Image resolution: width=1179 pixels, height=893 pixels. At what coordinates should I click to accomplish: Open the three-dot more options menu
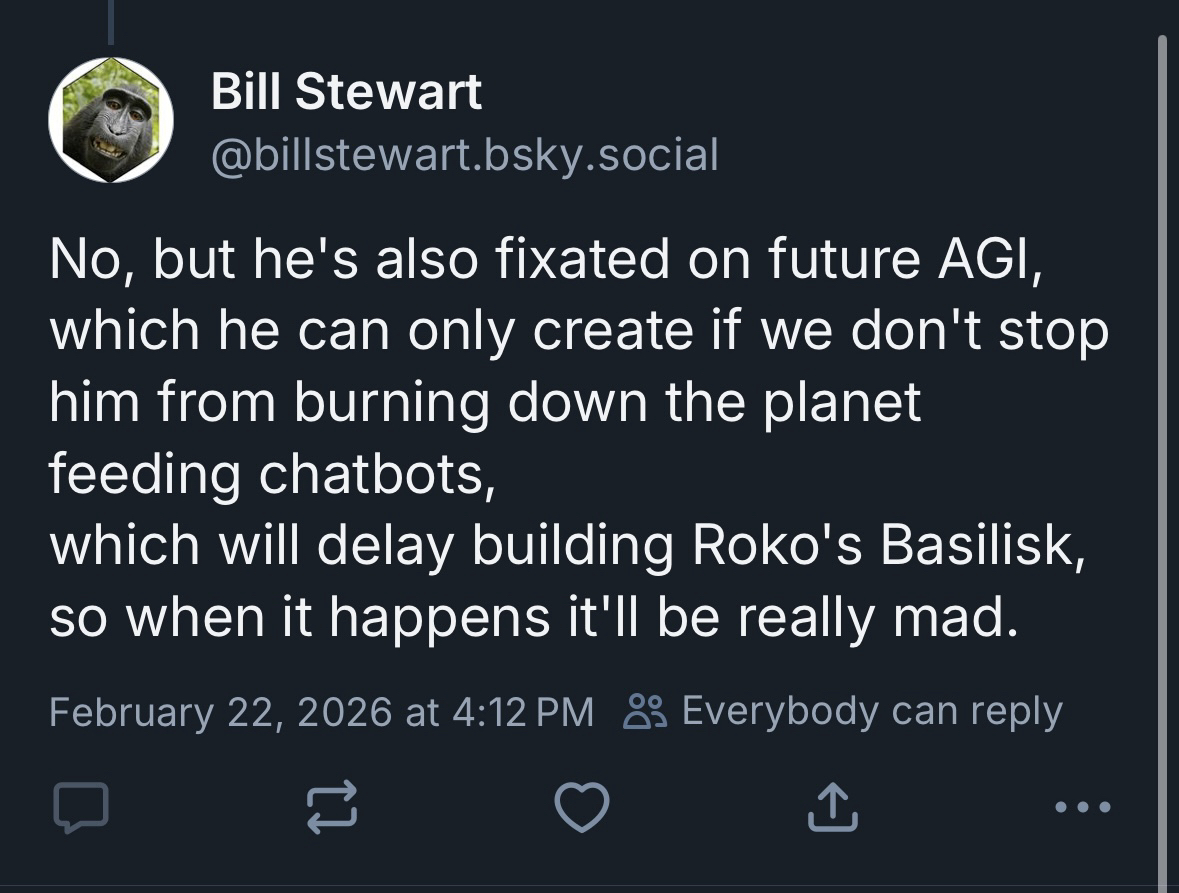point(1082,807)
